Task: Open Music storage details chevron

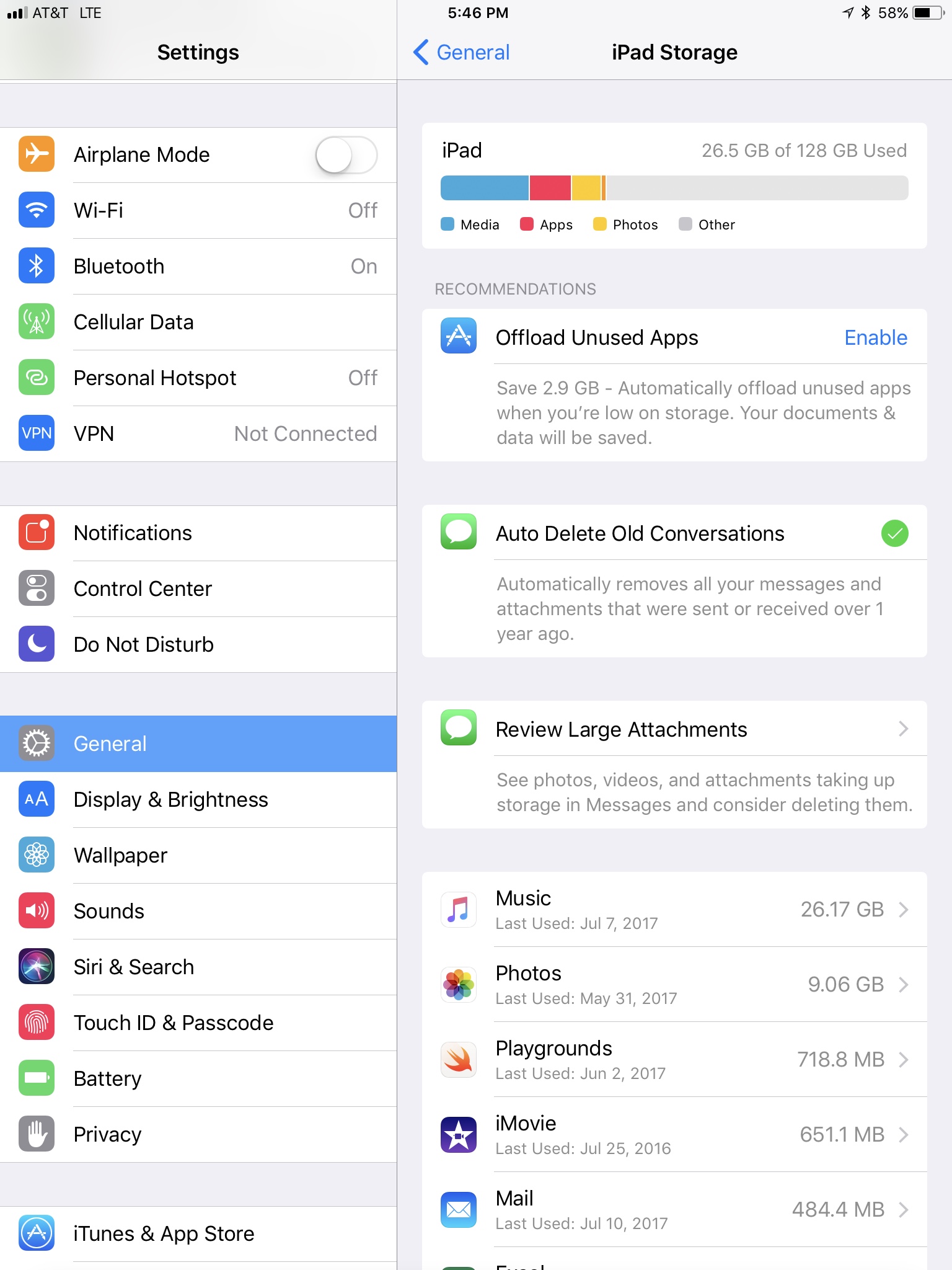Action: pos(904,910)
